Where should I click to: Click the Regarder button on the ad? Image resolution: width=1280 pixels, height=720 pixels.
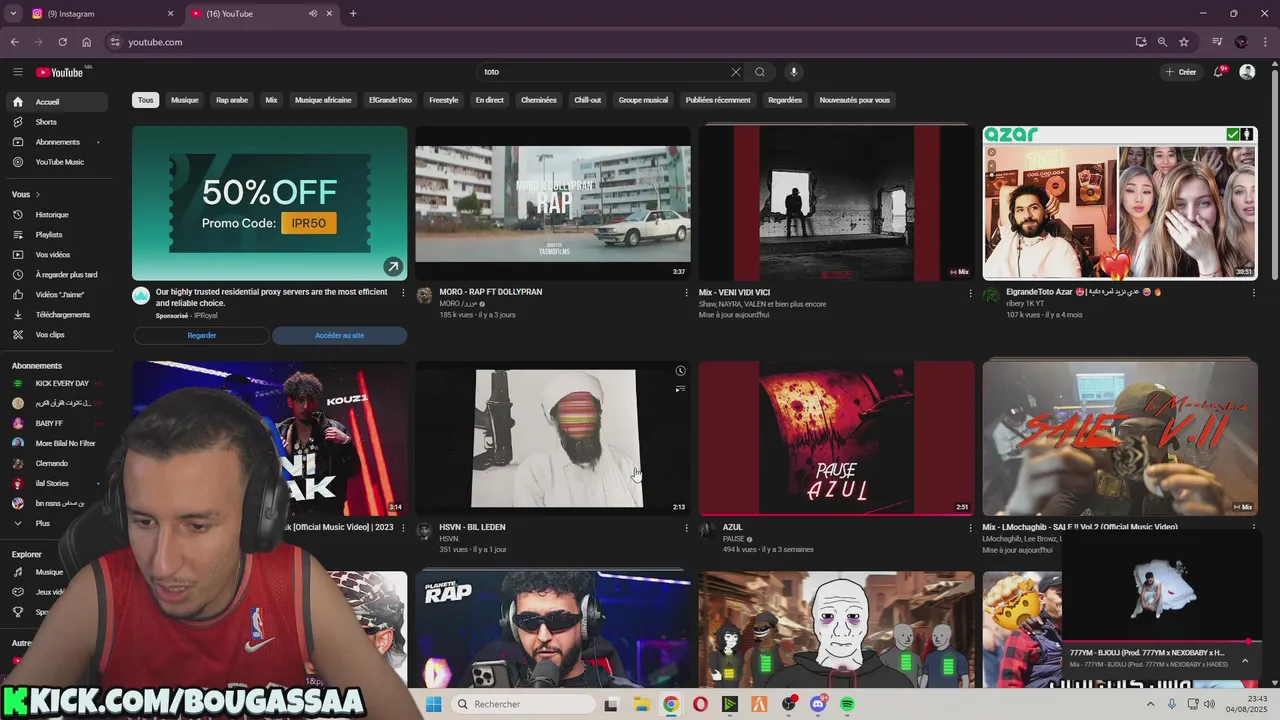pos(201,336)
